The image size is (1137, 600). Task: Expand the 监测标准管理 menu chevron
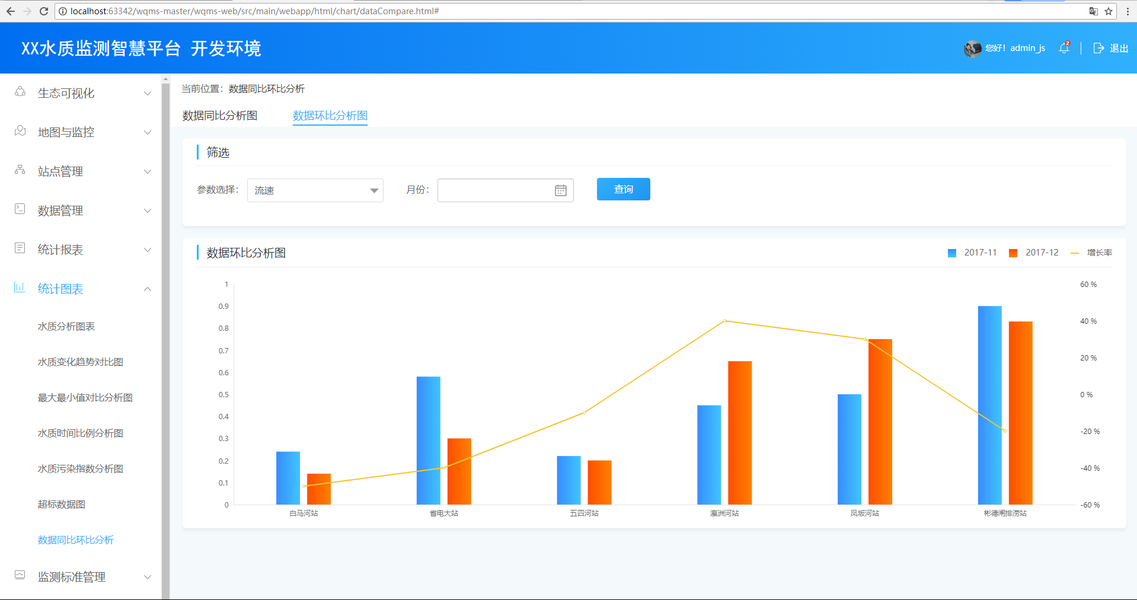[147, 578]
